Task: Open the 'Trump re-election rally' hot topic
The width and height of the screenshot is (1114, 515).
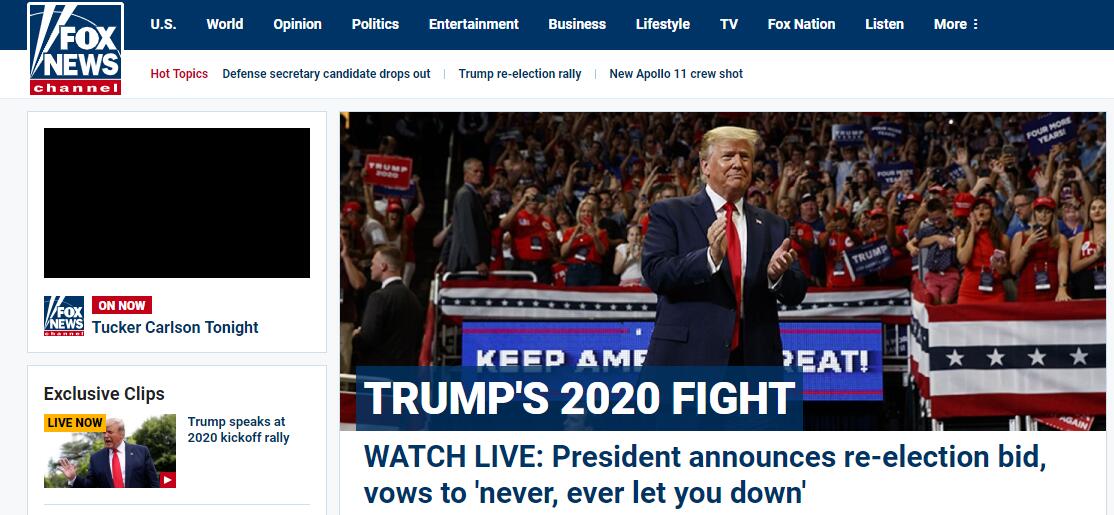Action: point(520,74)
